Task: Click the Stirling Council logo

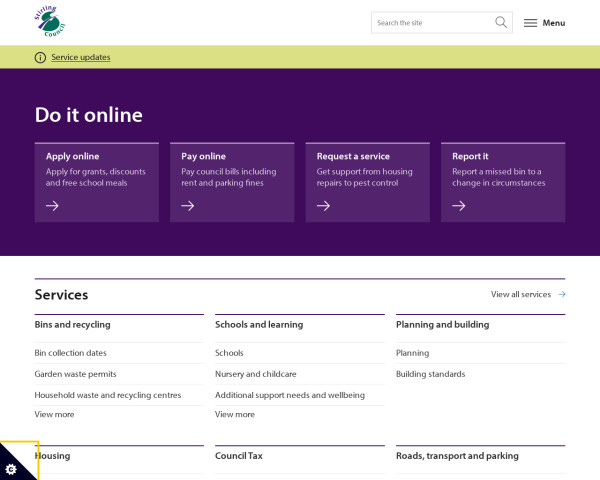Action: [x=53, y=22]
